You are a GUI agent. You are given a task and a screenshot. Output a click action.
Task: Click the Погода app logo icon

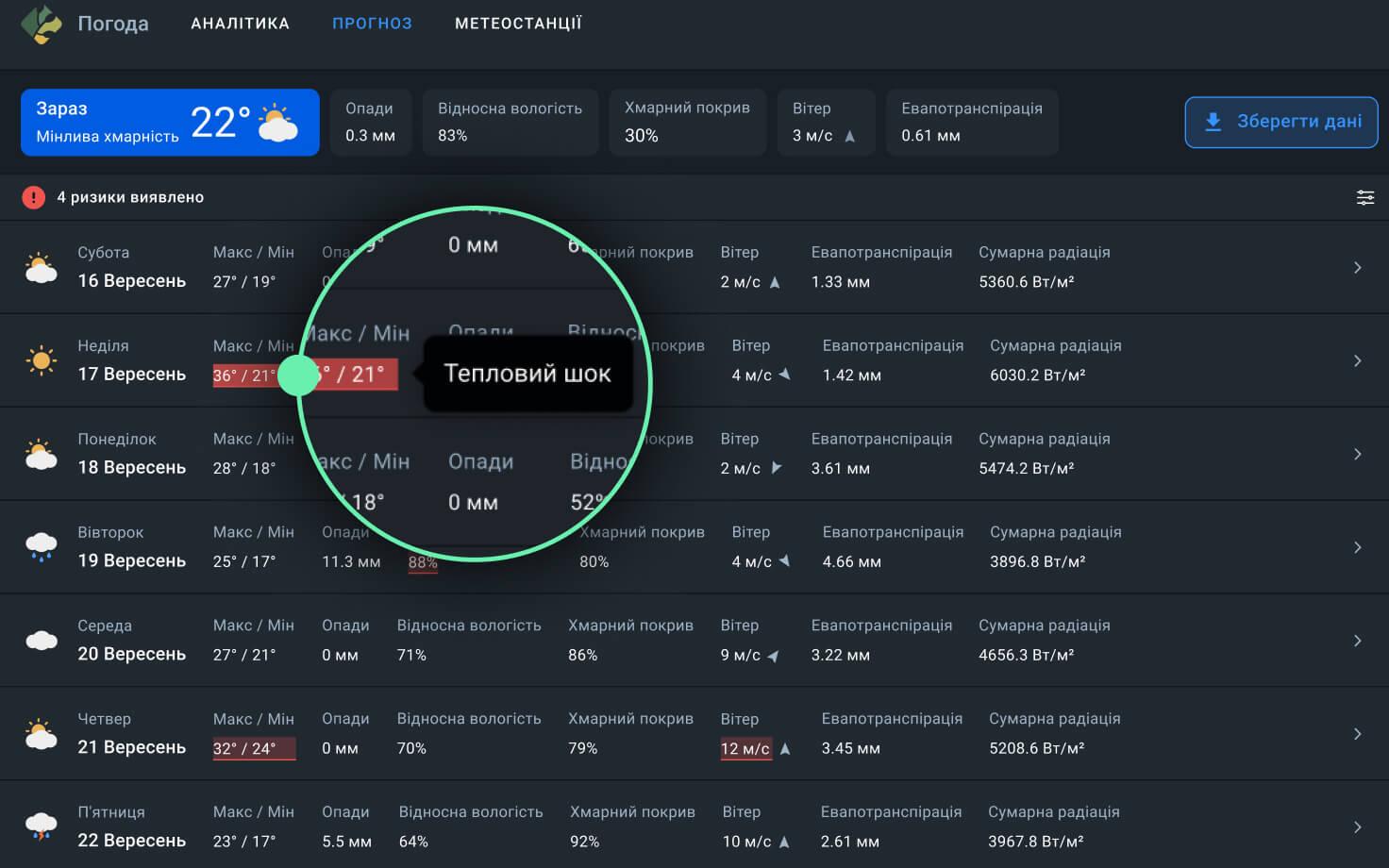point(42,24)
